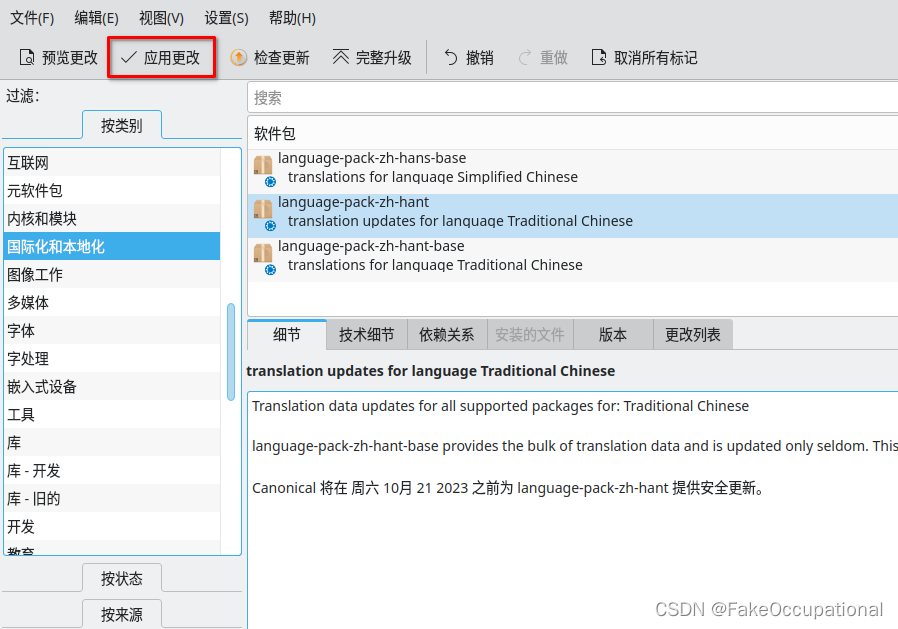Focus the 搜索 search field

573,97
